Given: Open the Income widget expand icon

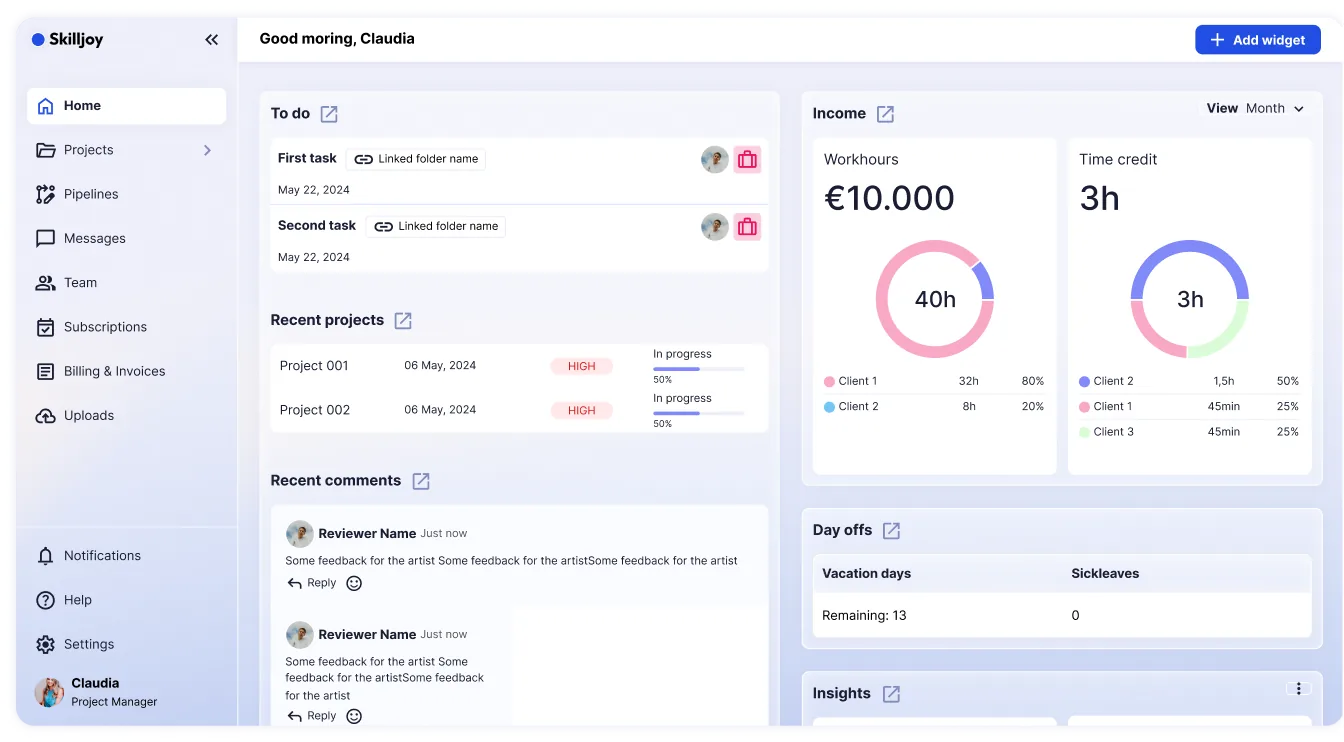Looking at the screenshot, I should click(885, 114).
